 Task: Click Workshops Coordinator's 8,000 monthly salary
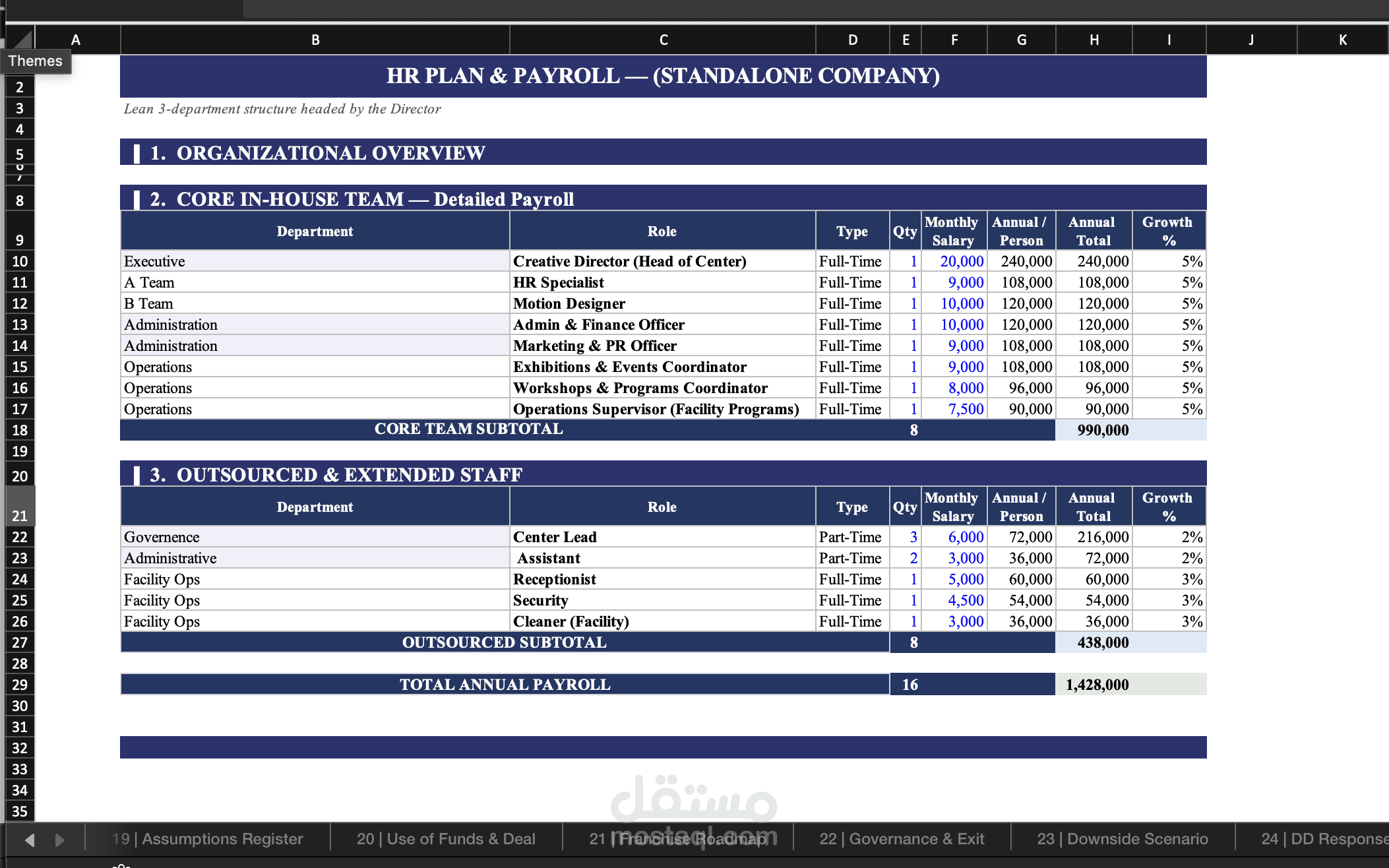click(954, 388)
